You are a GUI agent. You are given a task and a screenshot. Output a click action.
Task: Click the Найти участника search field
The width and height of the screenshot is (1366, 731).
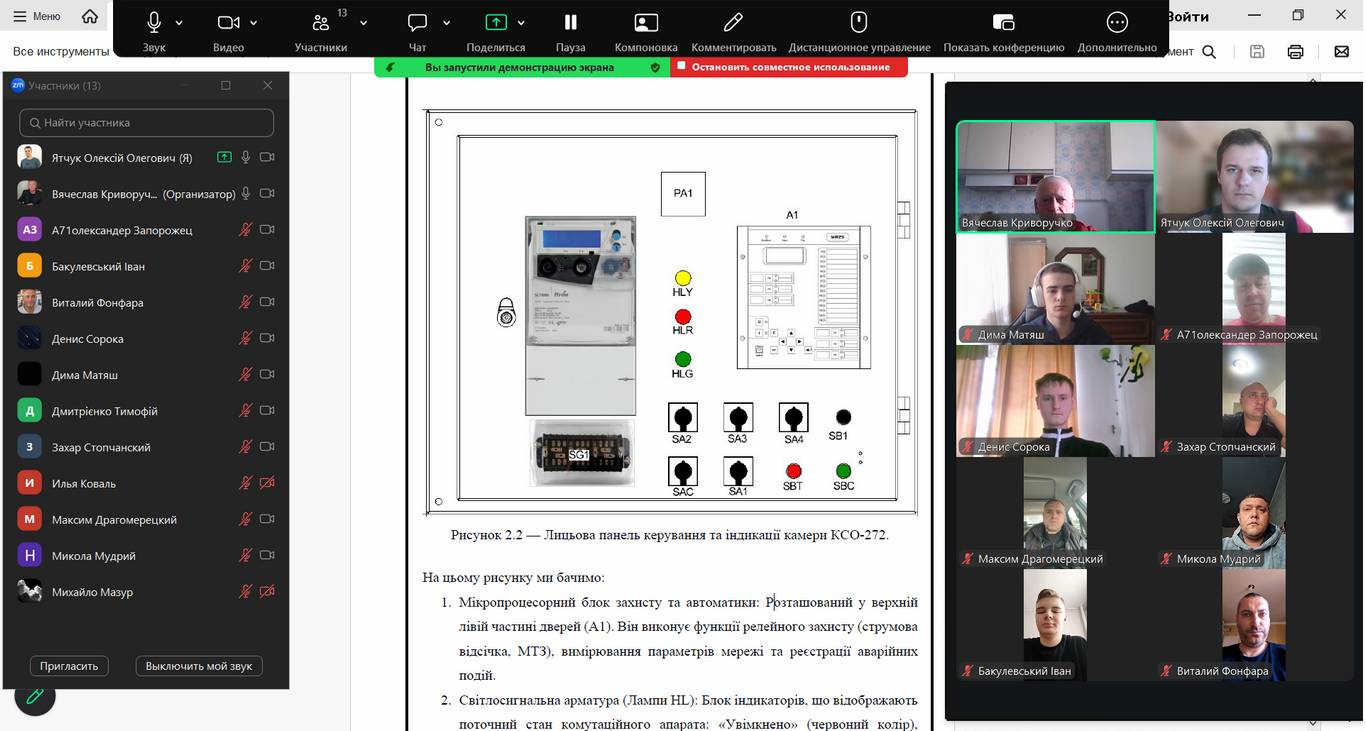146,123
